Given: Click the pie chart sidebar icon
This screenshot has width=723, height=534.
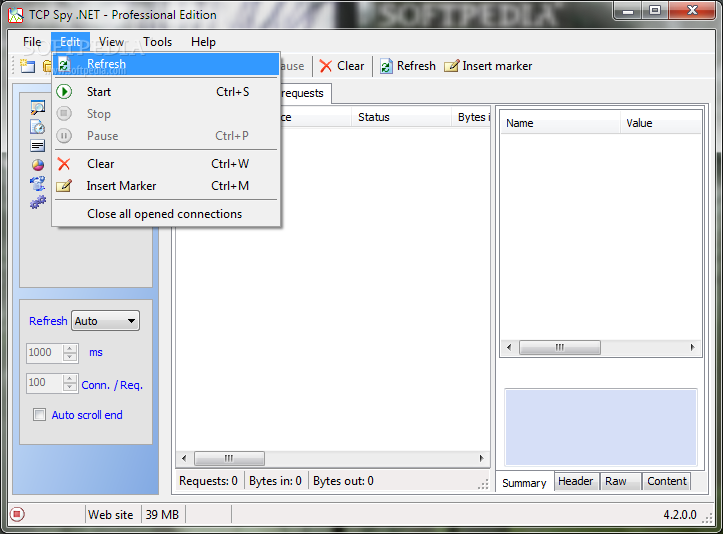Looking at the screenshot, I should pos(38,165).
